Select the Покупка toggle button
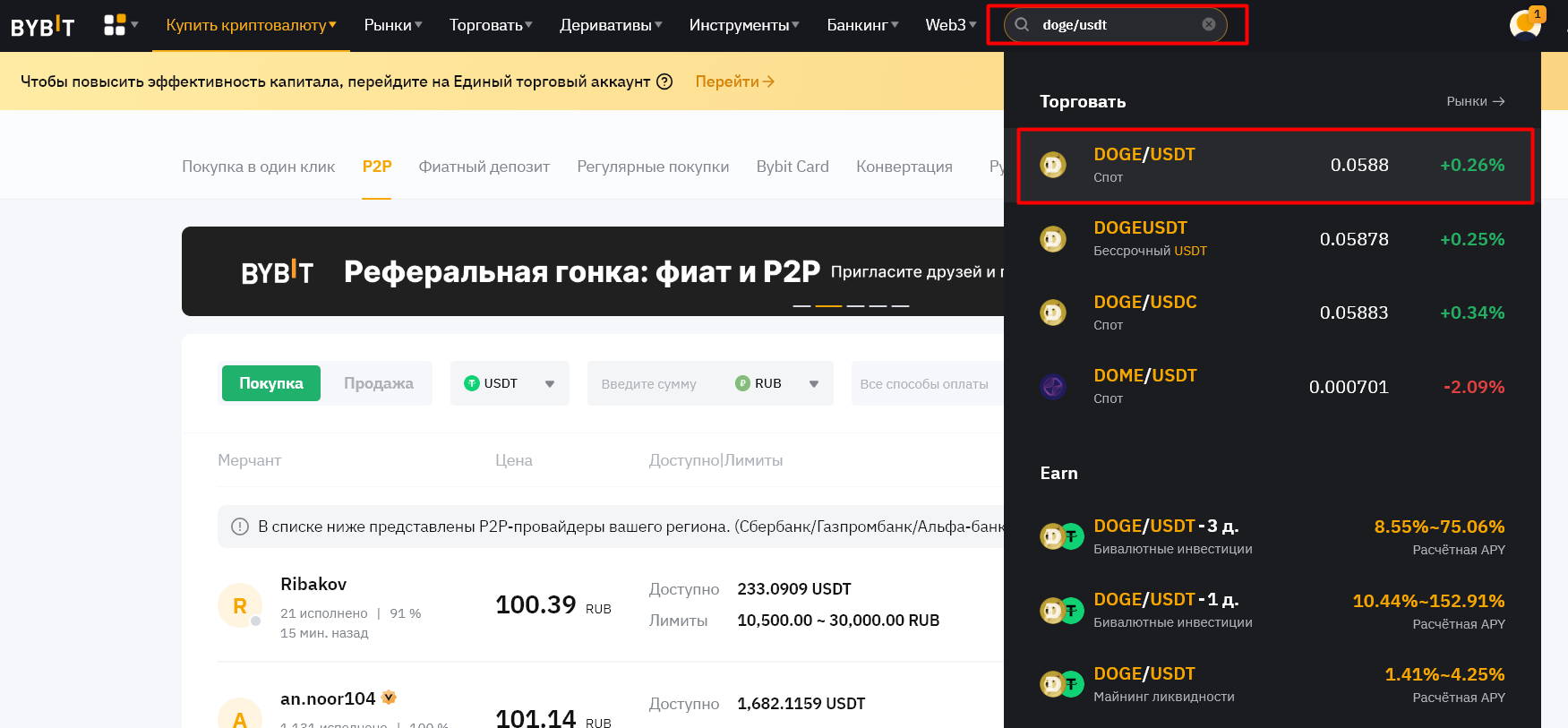Image resolution: width=1568 pixels, height=728 pixels. point(271,383)
